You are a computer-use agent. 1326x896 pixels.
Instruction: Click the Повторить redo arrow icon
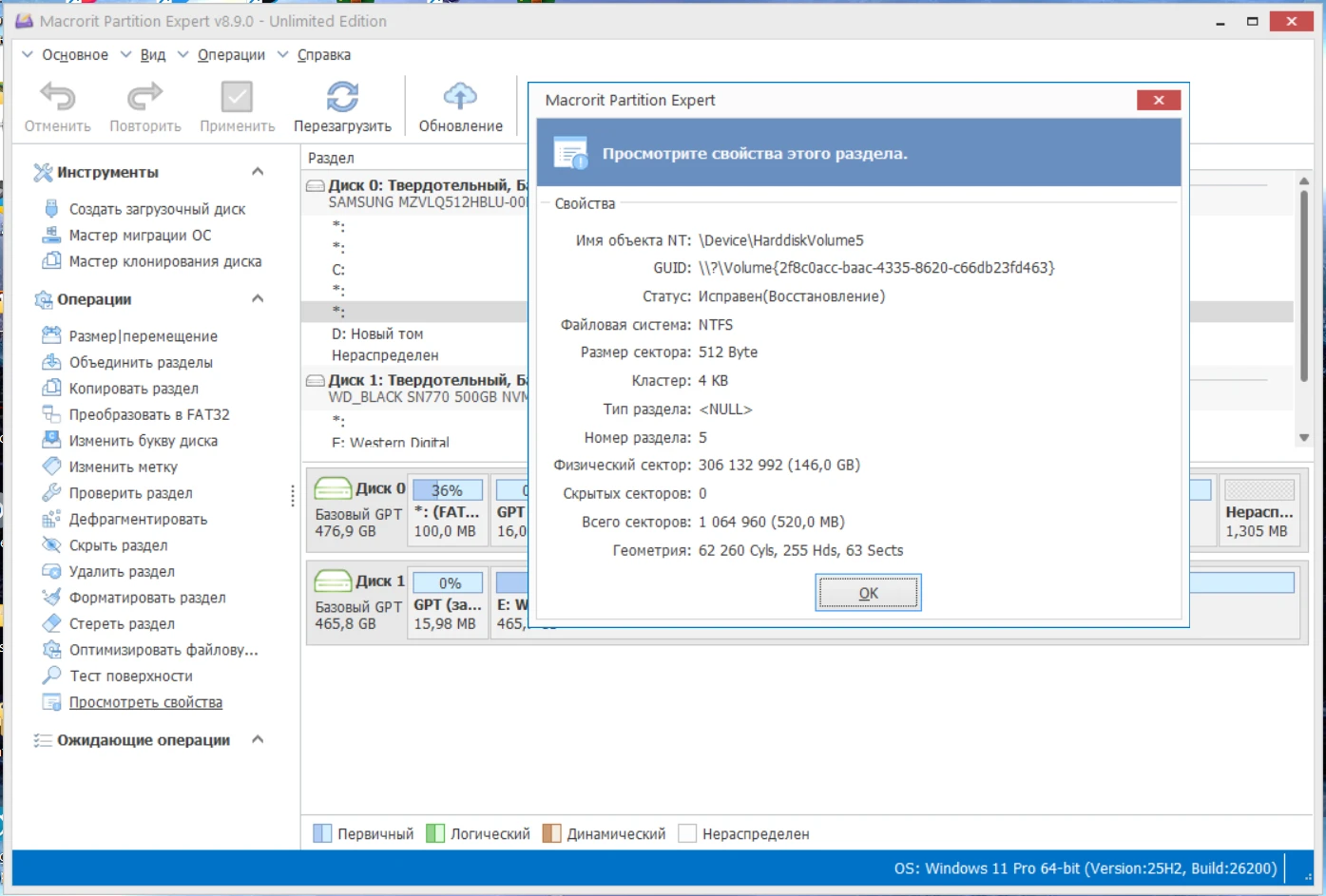click(144, 97)
